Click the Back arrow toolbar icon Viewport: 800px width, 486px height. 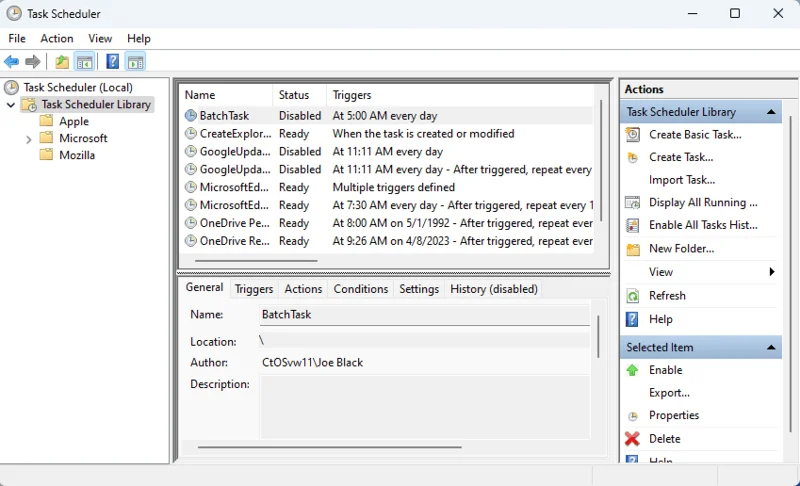12,62
